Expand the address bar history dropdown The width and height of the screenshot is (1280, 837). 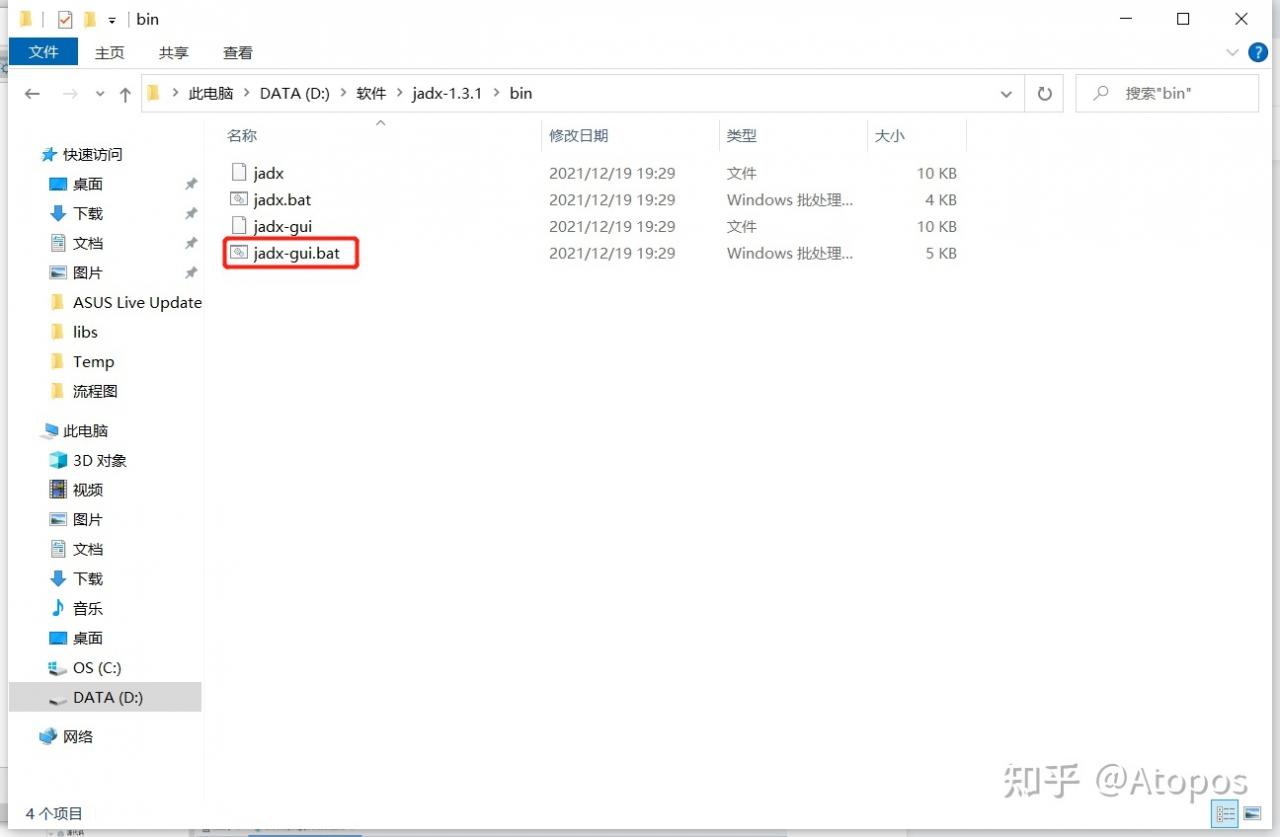pos(1006,94)
